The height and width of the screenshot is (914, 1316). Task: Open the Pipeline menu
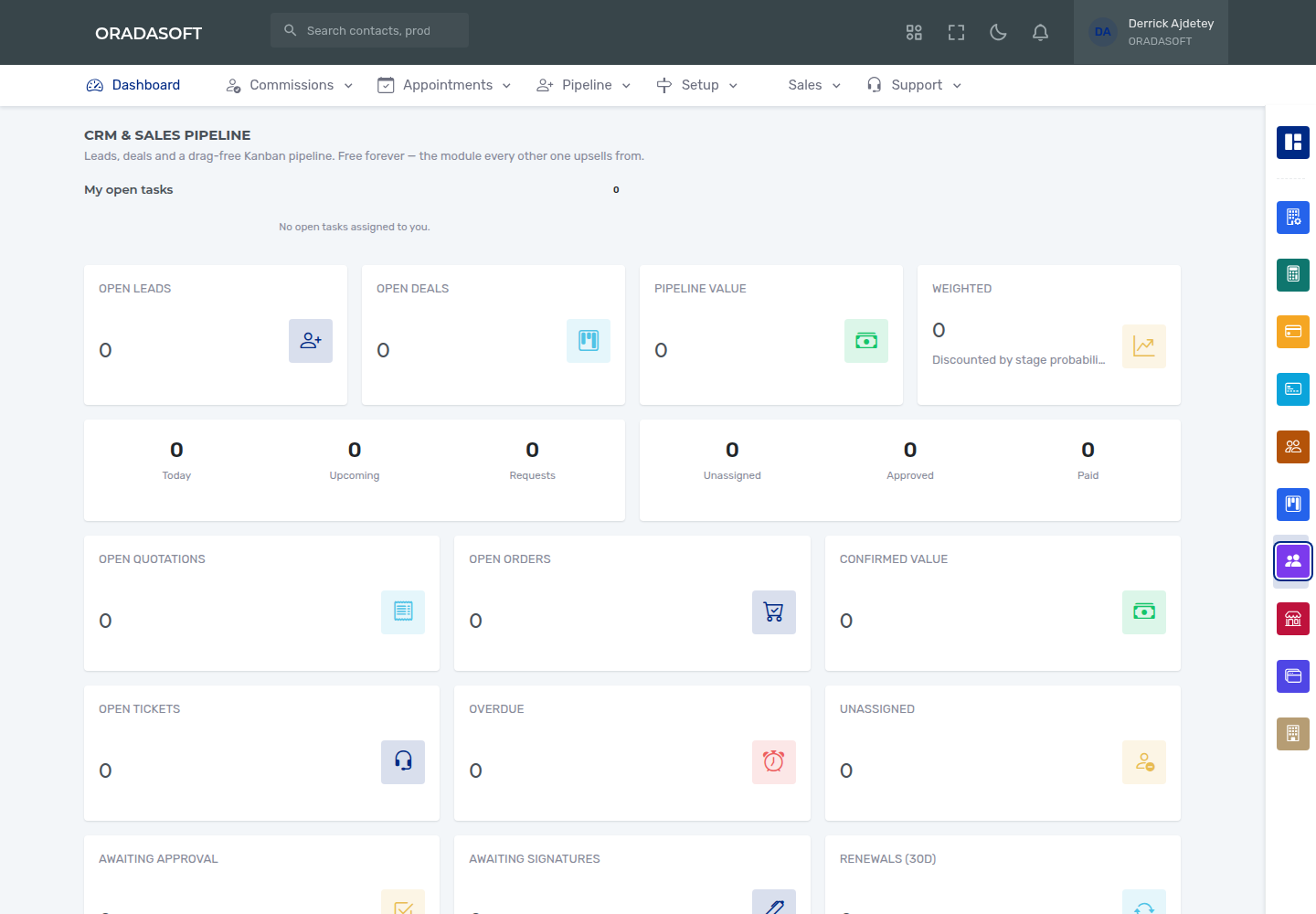click(x=583, y=85)
